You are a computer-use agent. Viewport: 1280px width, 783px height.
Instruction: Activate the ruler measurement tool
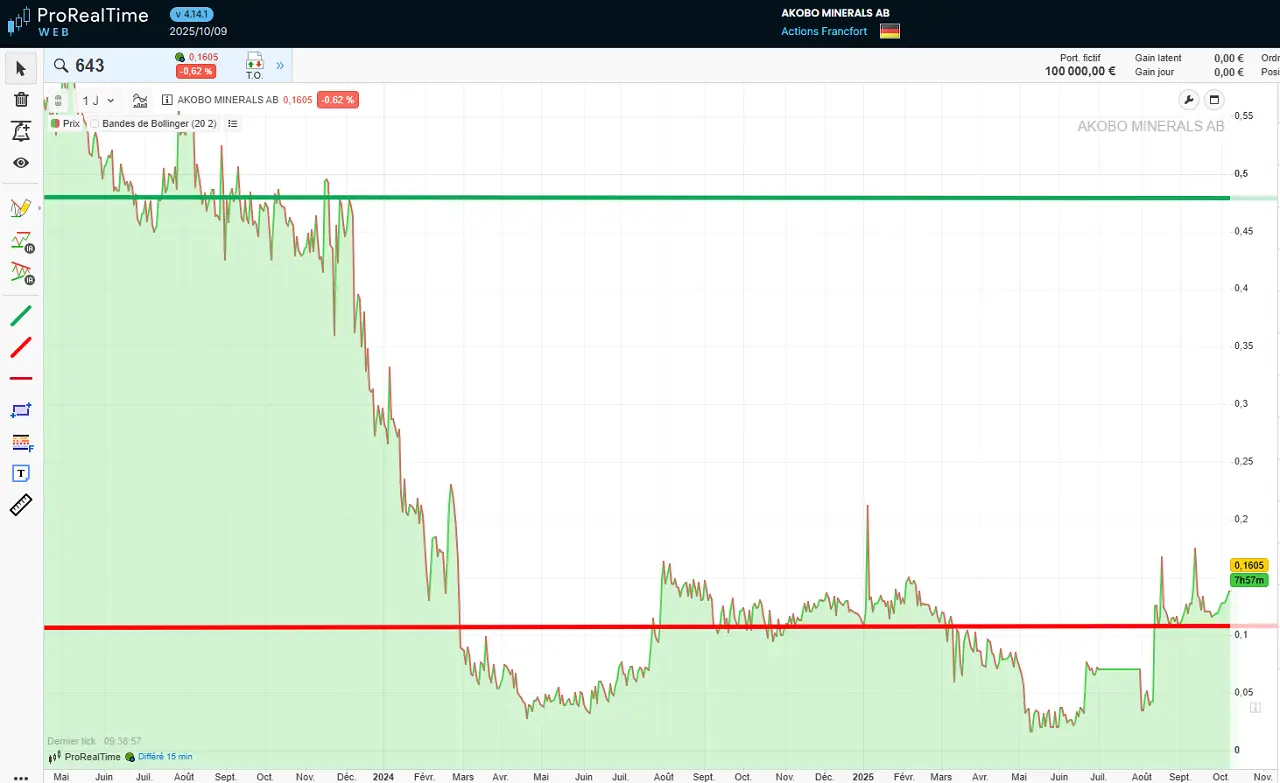click(x=21, y=505)
